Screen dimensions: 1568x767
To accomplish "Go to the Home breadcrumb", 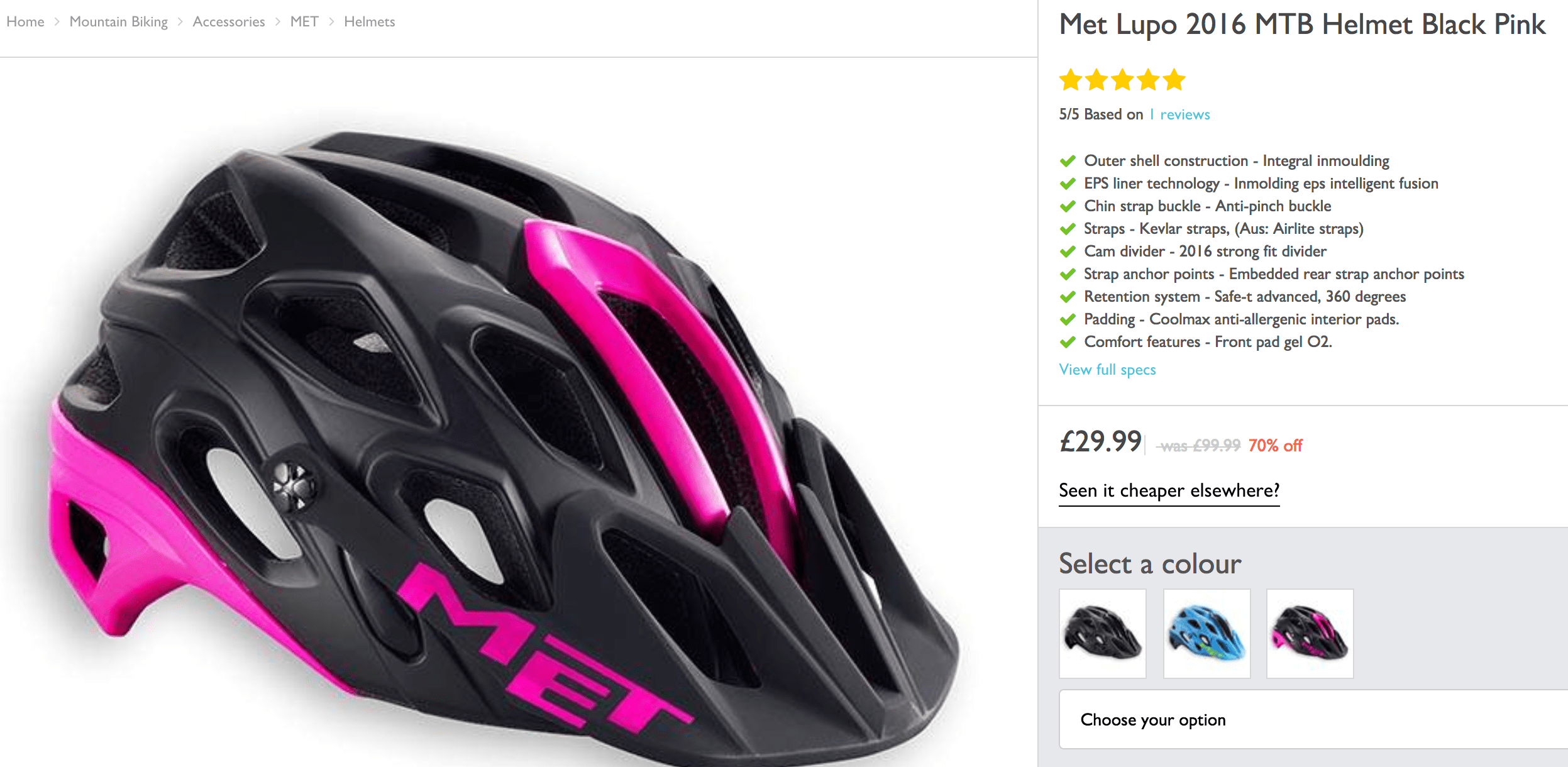I will click(x=25, y=22).
